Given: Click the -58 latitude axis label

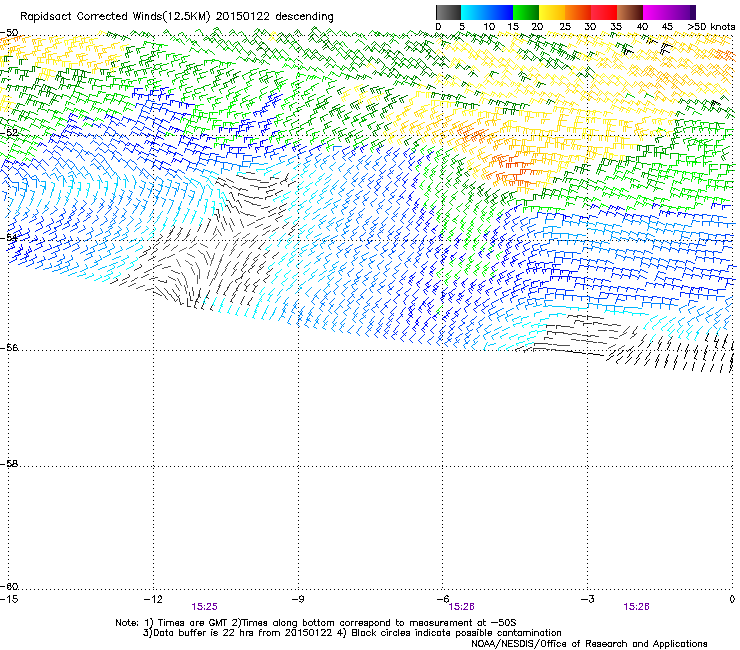Looking at the screenshot, I should [x=9, y=464].
